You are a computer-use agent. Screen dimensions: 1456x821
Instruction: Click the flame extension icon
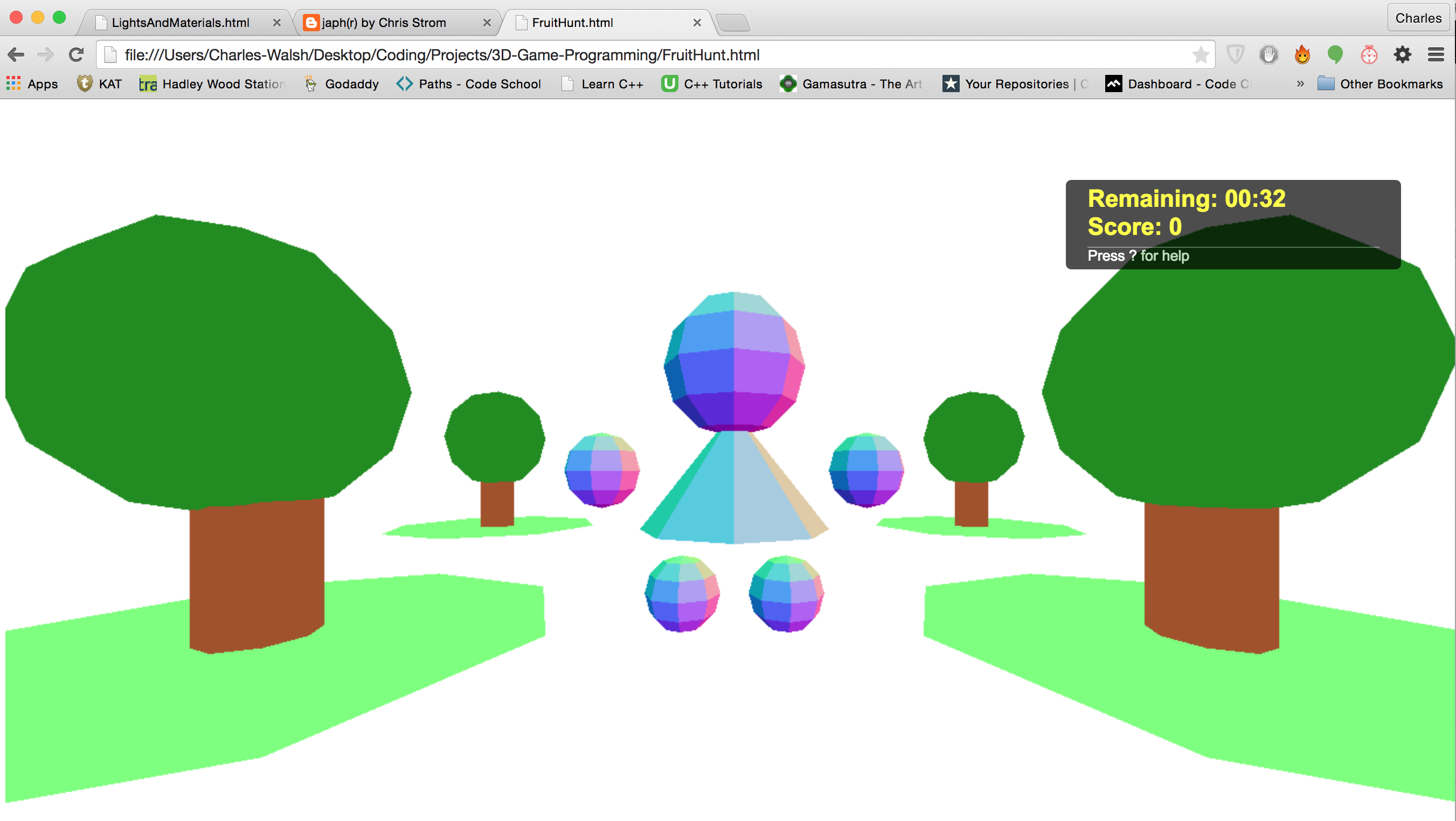(1302, 55)
